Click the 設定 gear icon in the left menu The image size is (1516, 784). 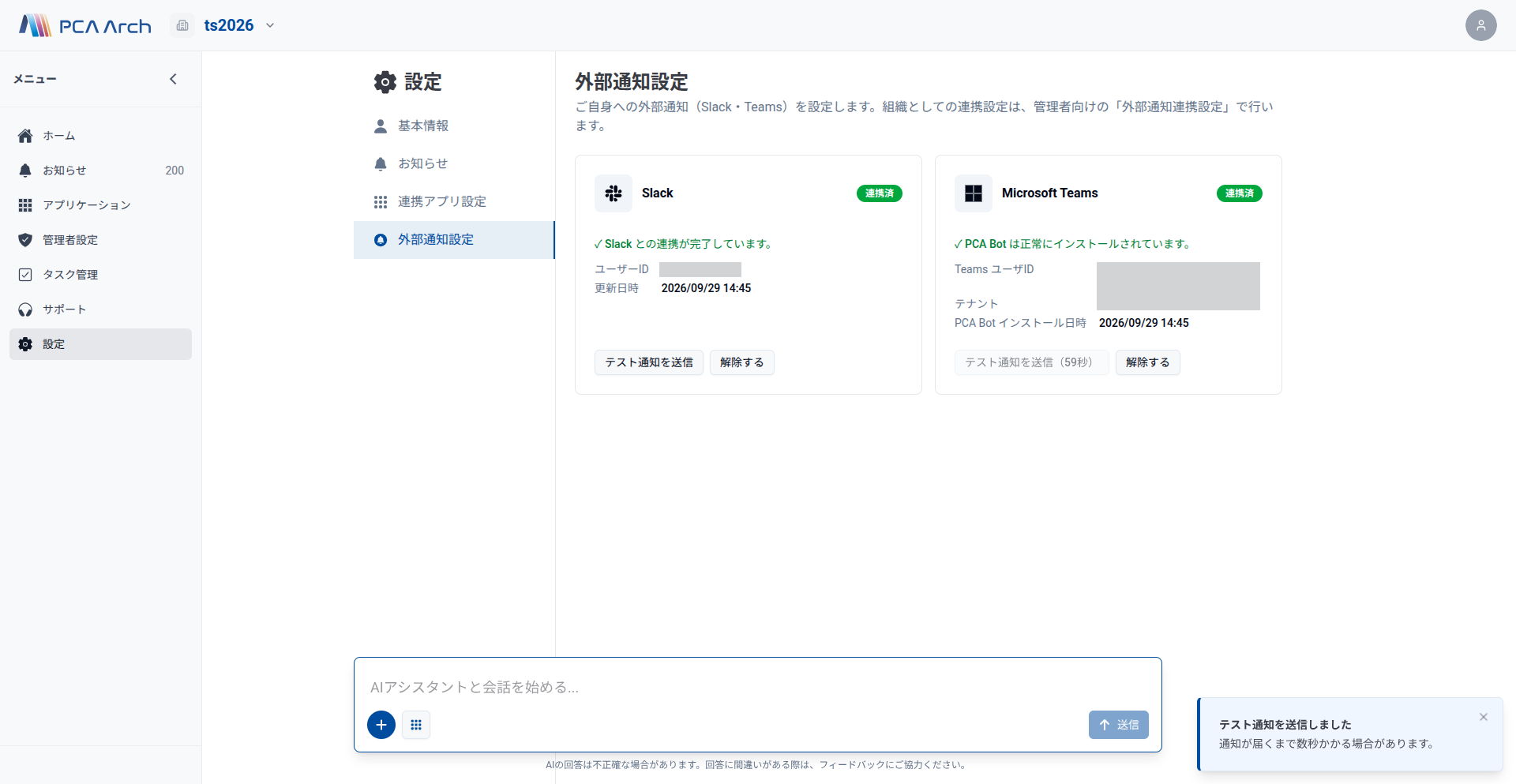25,344
